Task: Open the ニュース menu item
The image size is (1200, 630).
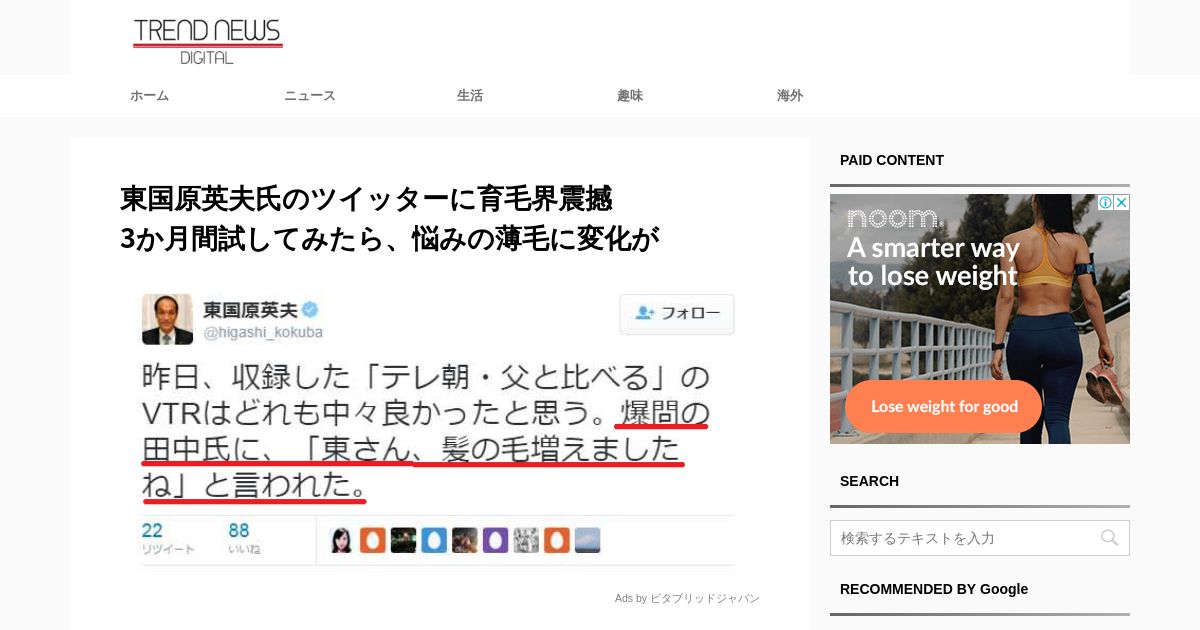Action: pos(310,96)
